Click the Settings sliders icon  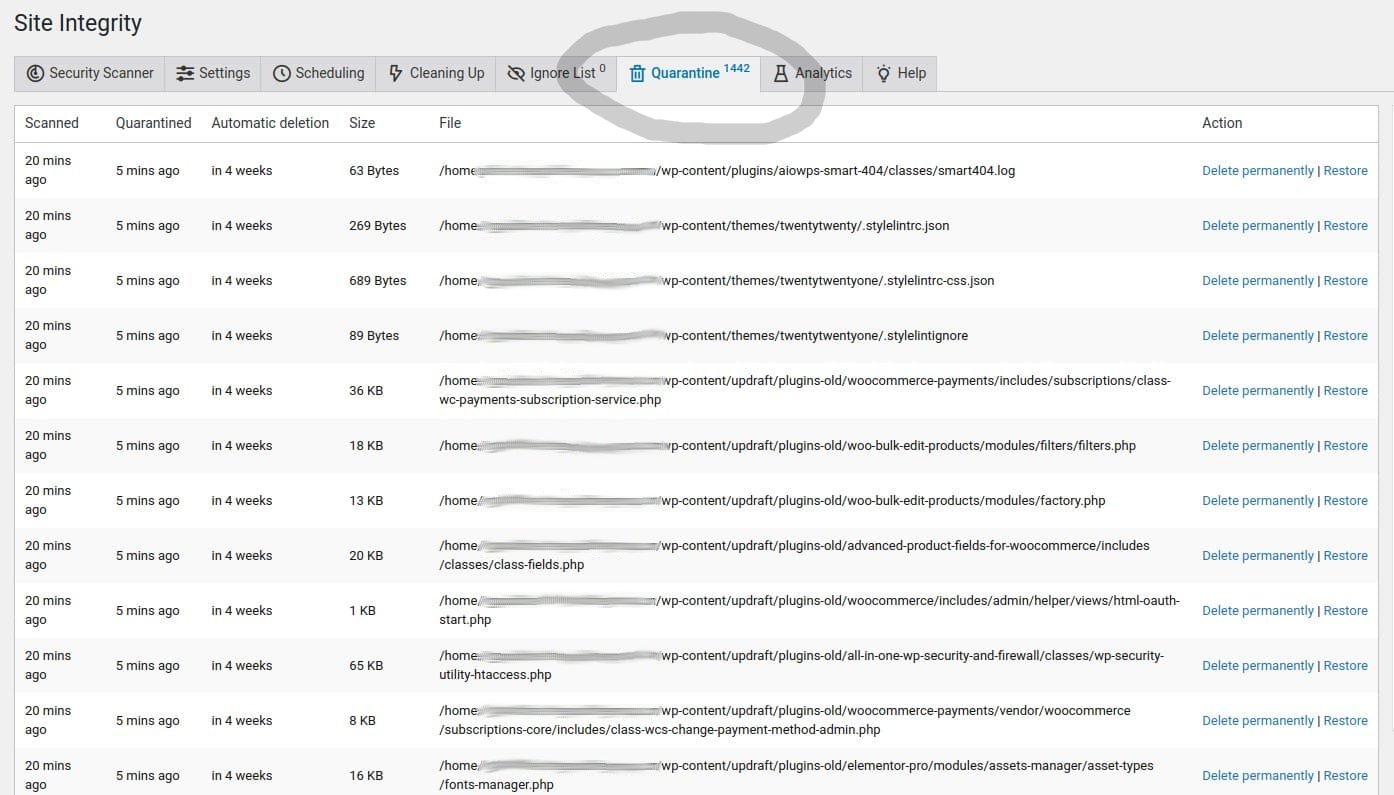coord(185,73)
